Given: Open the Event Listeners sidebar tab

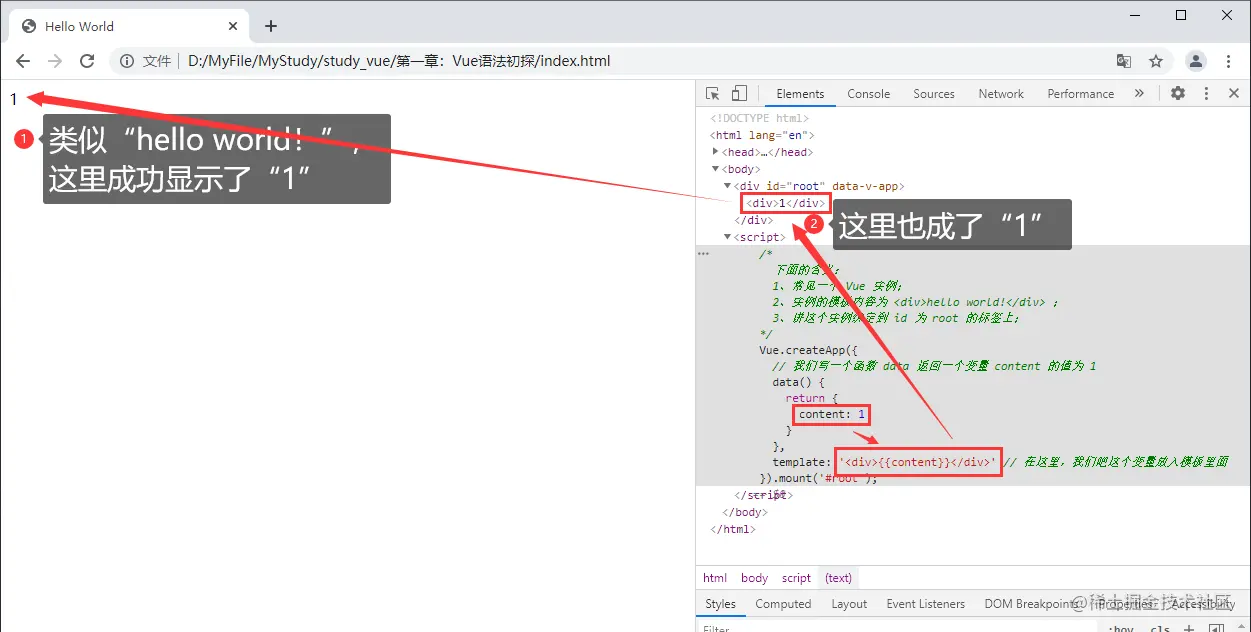Looking at the screenshot, I should (926, 604).
